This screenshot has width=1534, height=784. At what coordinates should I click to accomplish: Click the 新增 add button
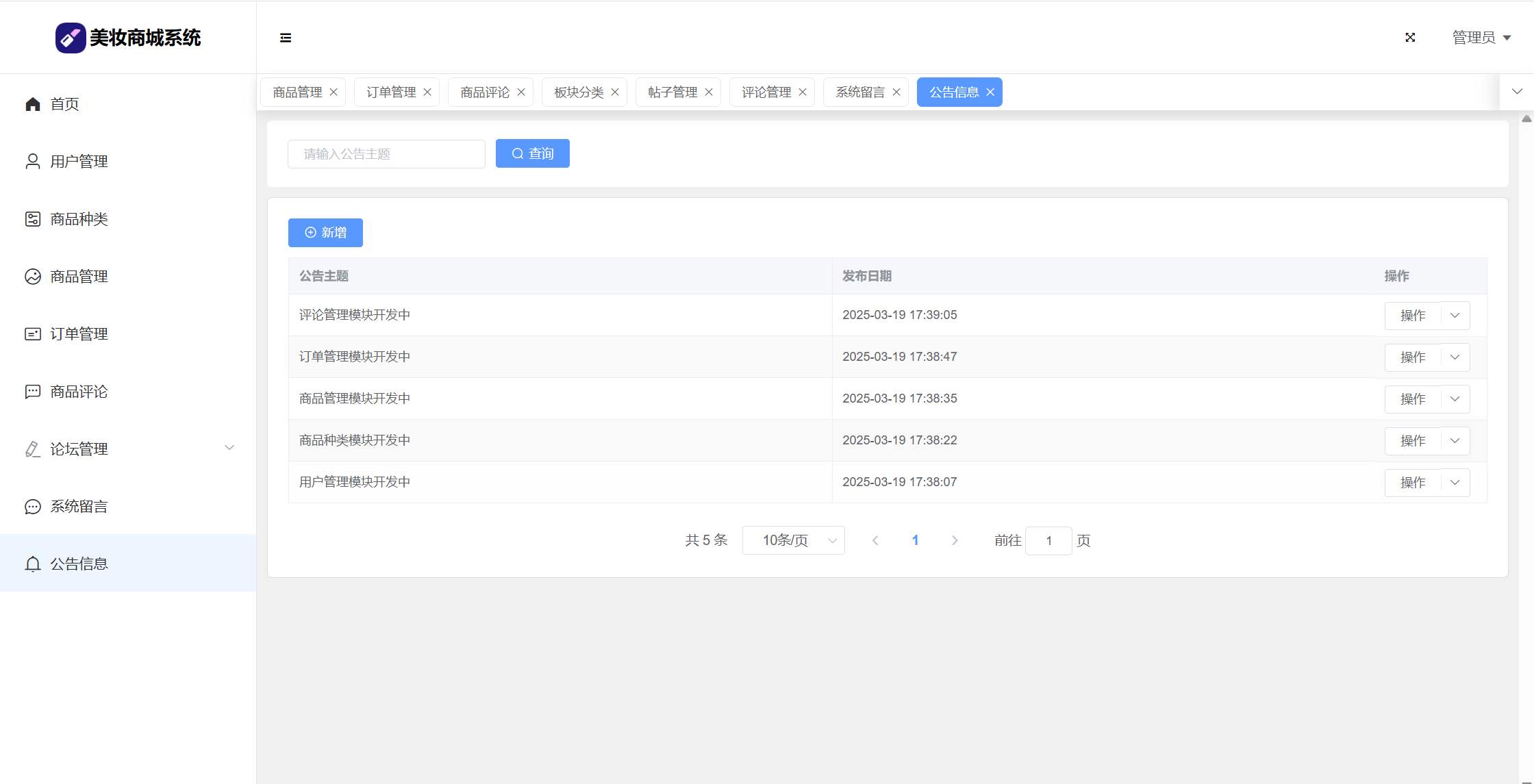pos(325,233)
